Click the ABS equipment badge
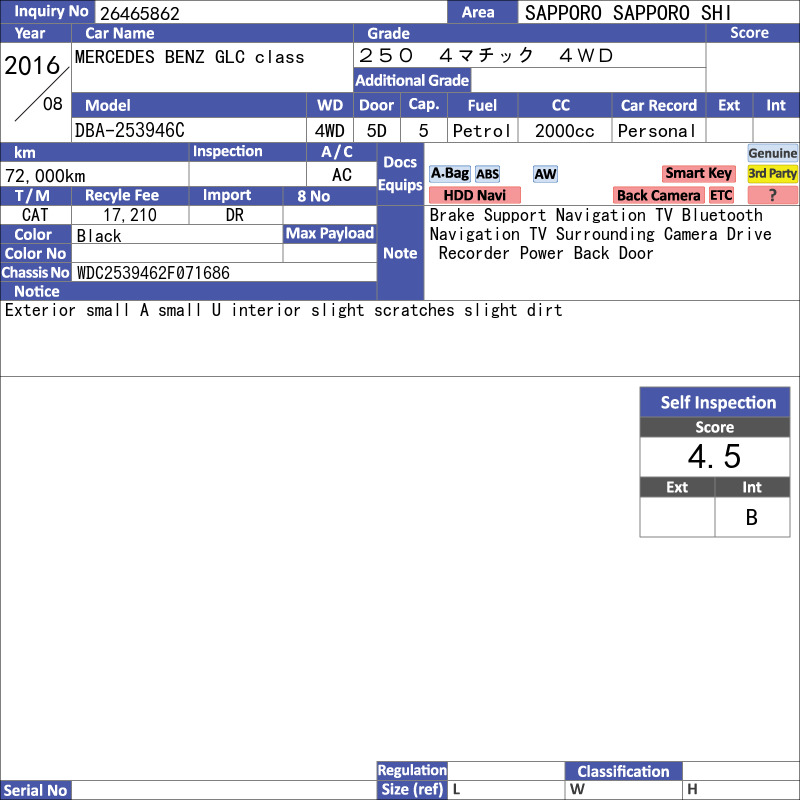 tap(487, 174)
